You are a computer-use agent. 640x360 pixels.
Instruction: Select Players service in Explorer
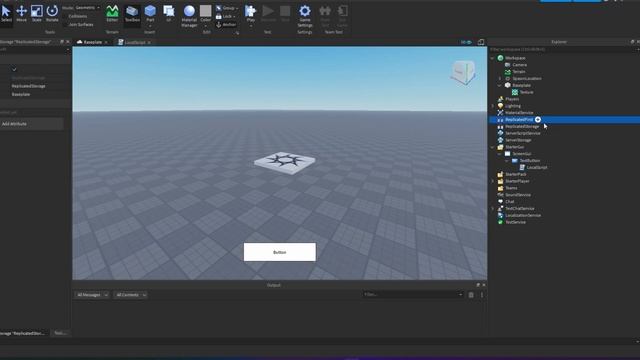point(512,99)
